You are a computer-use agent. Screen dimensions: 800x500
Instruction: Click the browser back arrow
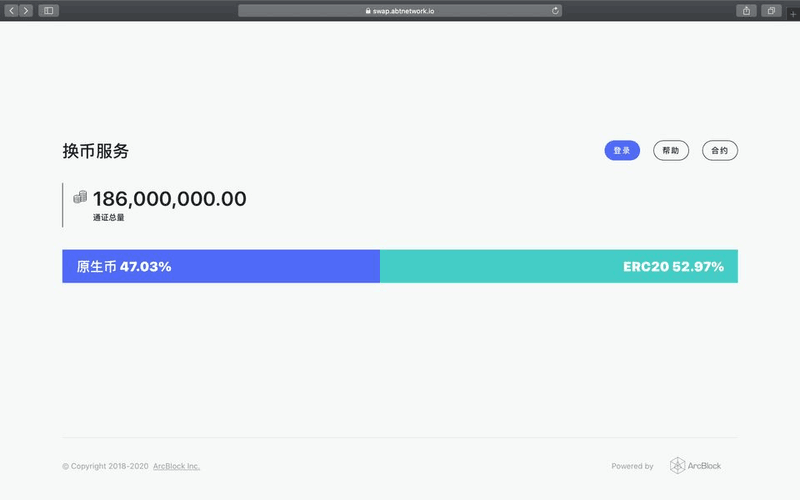pyautogui.click(x=11, y=10)
